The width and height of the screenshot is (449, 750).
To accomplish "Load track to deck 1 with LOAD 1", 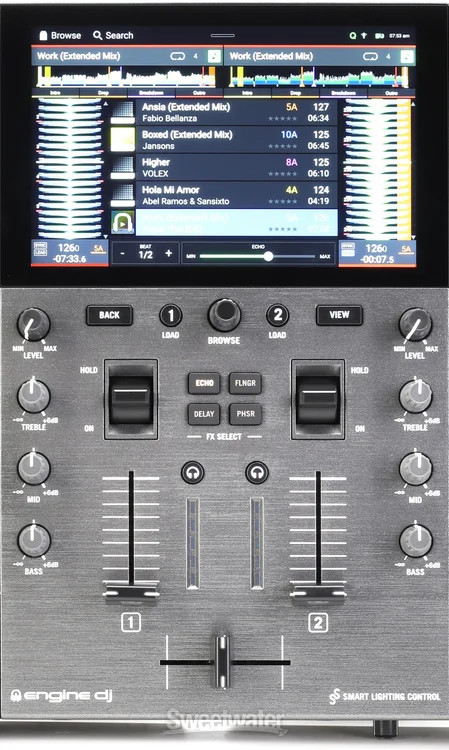I will (171, 315).
